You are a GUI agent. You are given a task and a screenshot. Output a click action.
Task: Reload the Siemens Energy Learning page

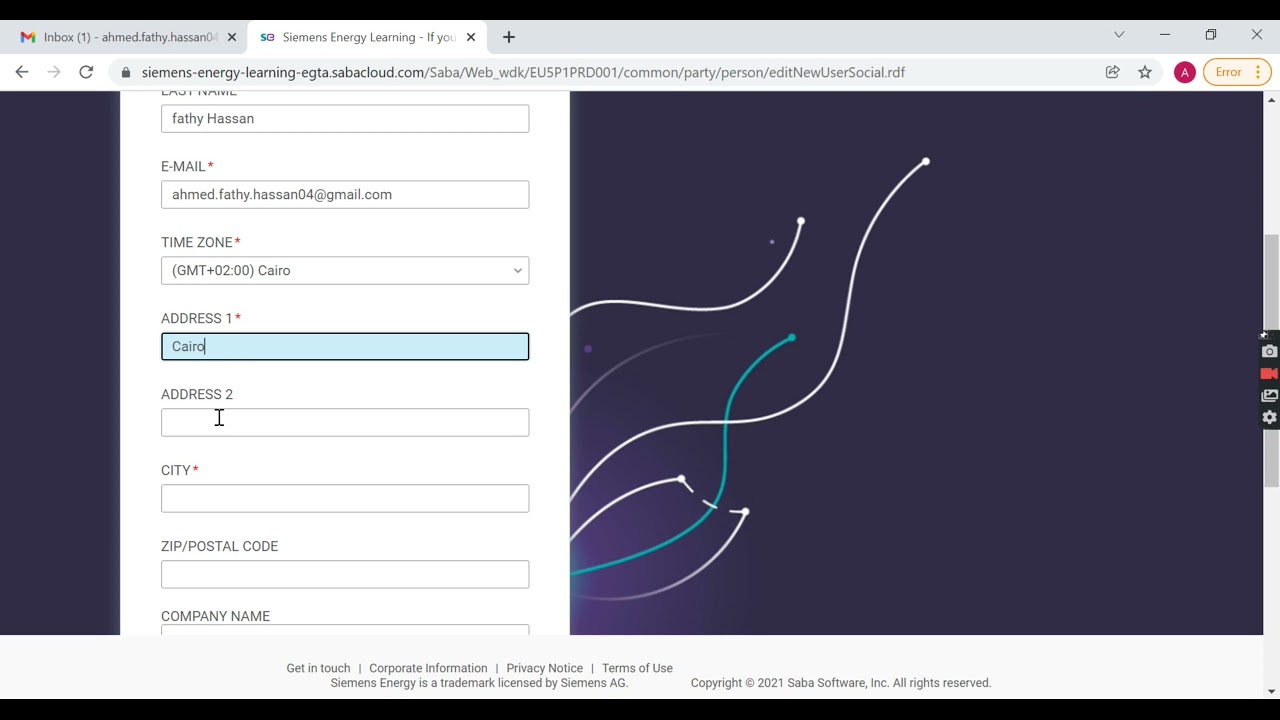point(86,72)
